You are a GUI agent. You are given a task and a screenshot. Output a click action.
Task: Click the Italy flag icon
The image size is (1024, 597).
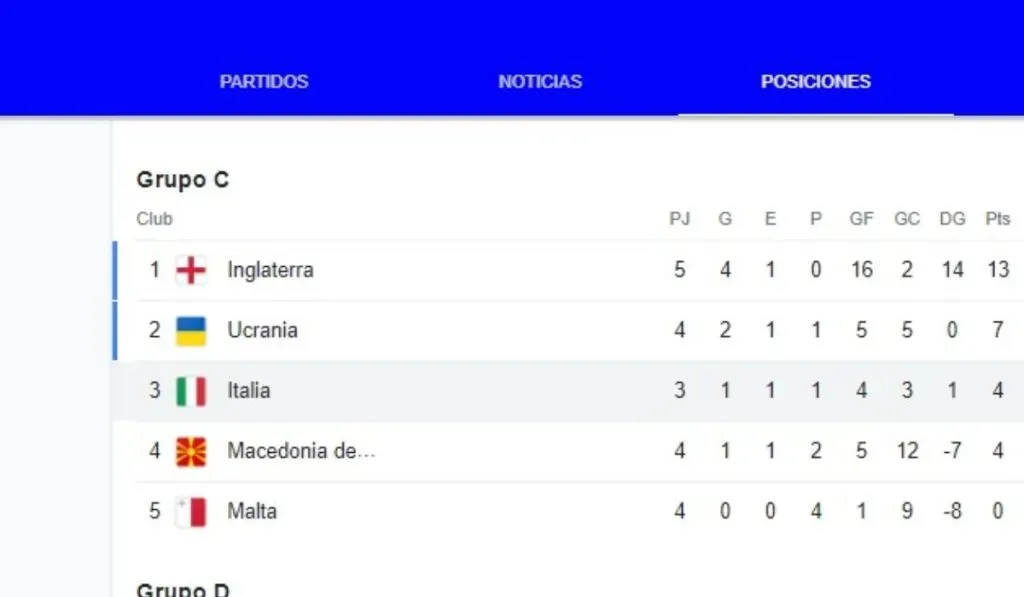pyautogui.click(x=191, y=391)
